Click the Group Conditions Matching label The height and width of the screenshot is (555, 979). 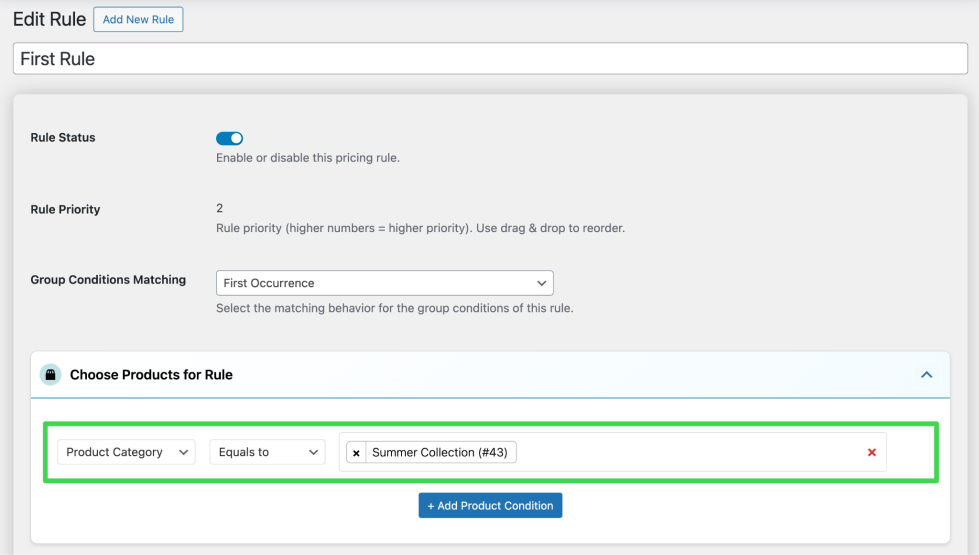tap(108, 280)
